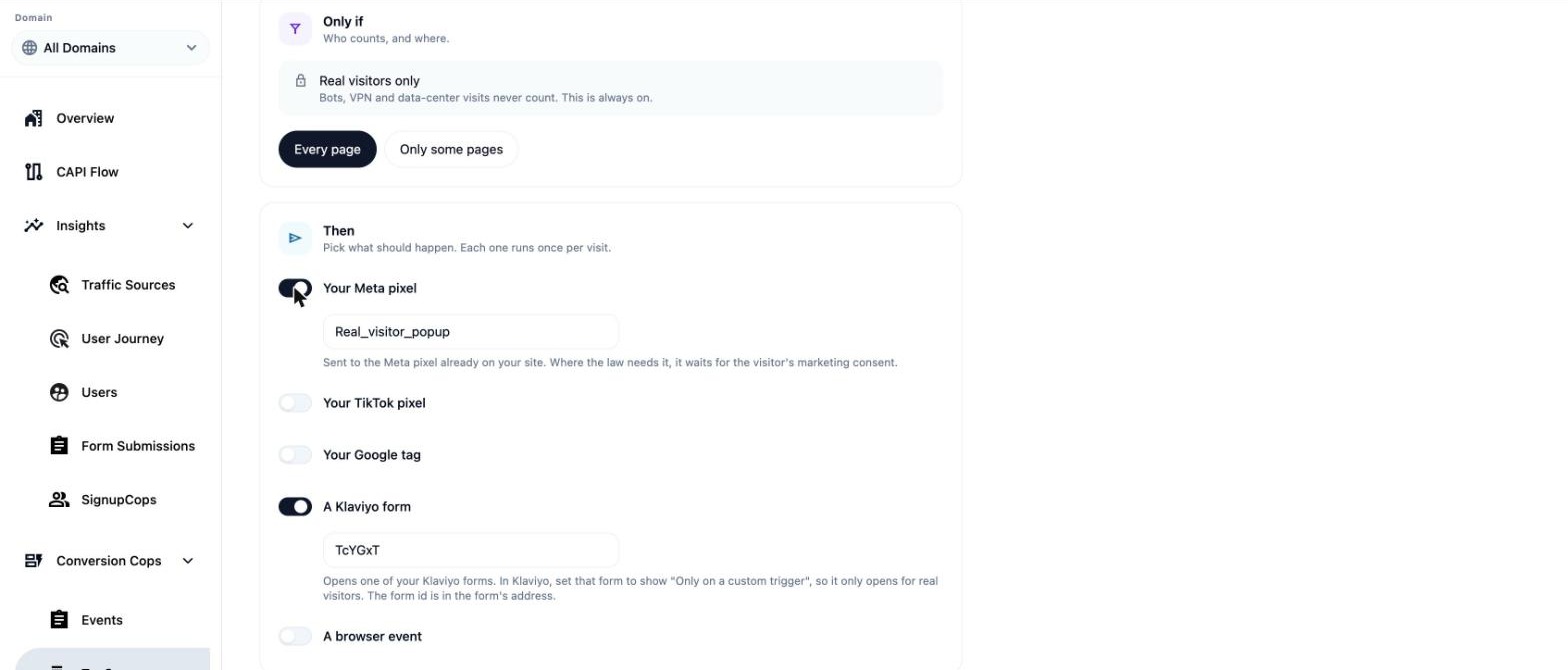Click the Events clipboard icon
The width and height of the screenshot is (1568, 670).
pos(59,620)
